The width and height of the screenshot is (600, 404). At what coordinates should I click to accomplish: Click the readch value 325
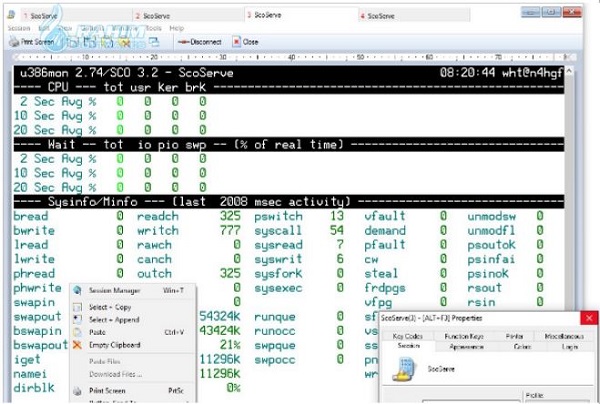pyautogui.click(x=230, y=216)
